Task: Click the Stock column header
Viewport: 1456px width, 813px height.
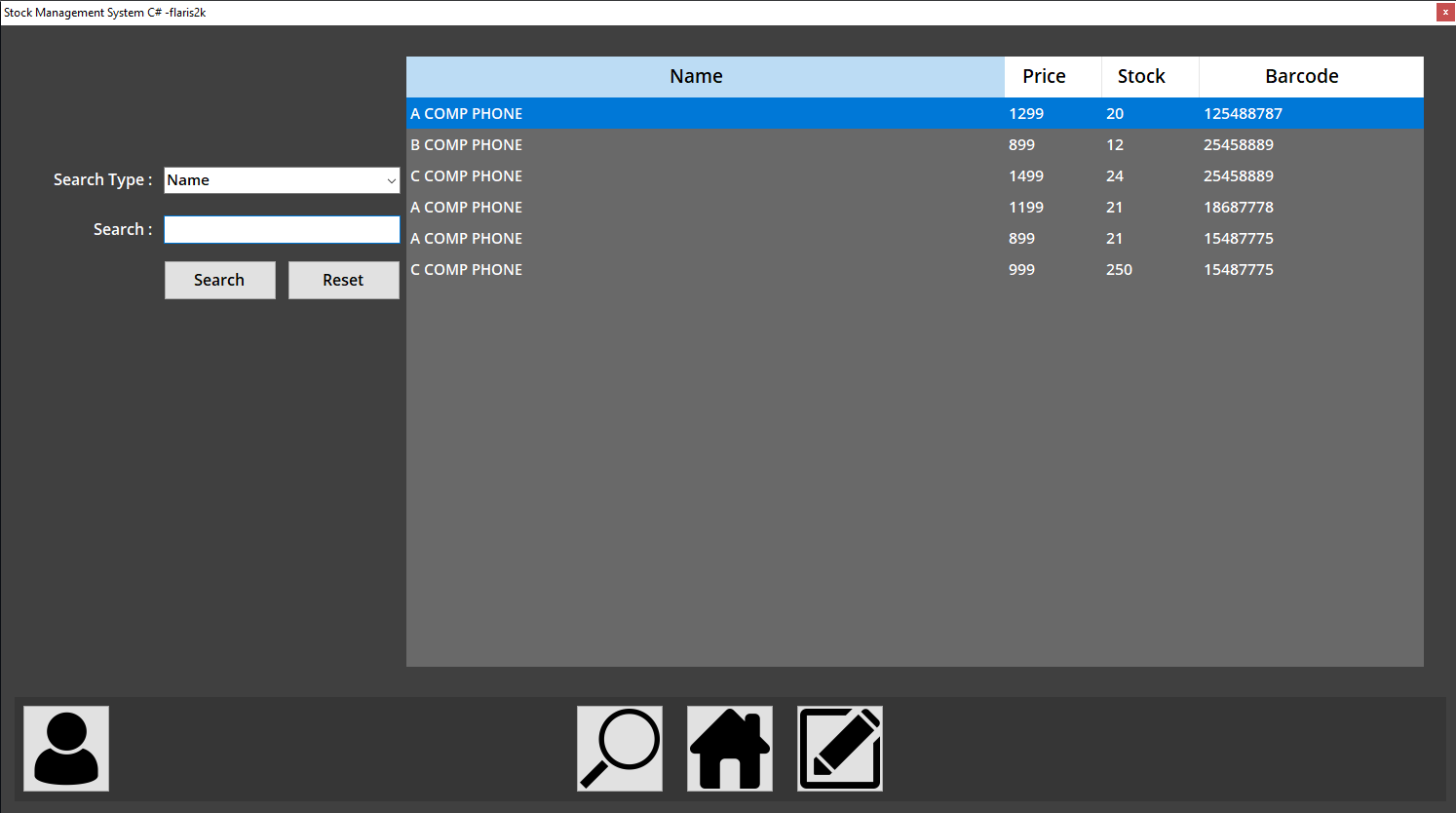Action: point(1150,76)
